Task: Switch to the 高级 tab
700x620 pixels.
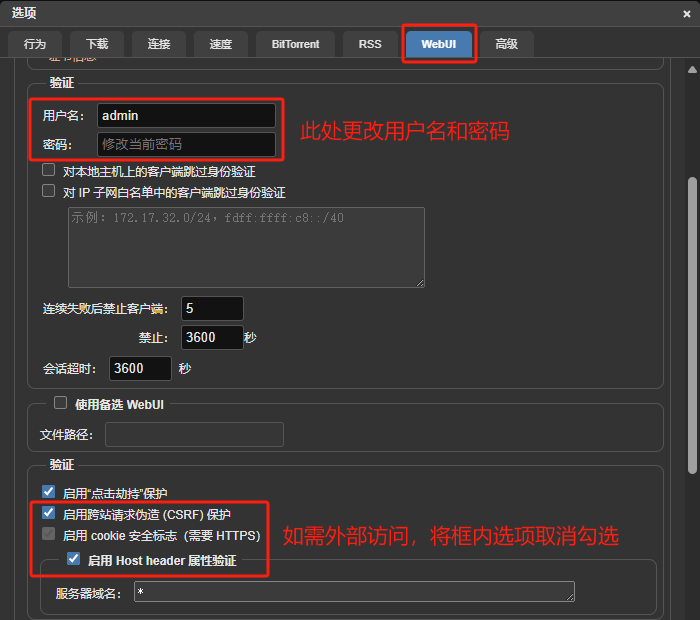Action: pyautogui.click(x=507, y=44)
